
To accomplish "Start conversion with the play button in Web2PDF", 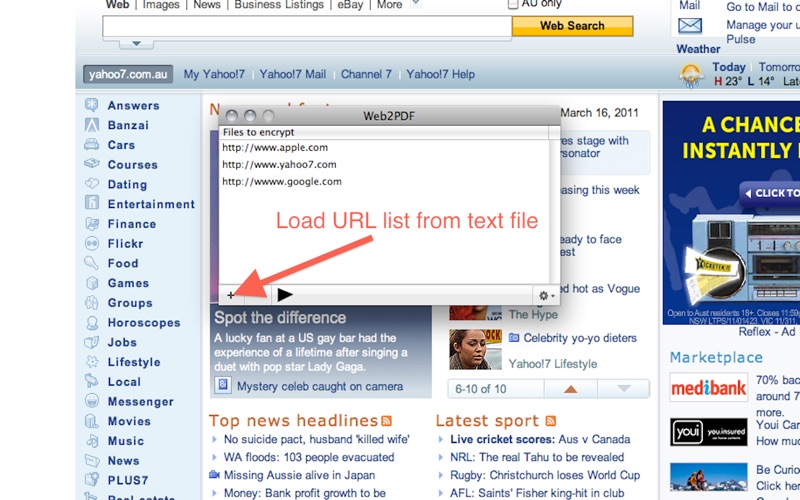I will point(284,294).
